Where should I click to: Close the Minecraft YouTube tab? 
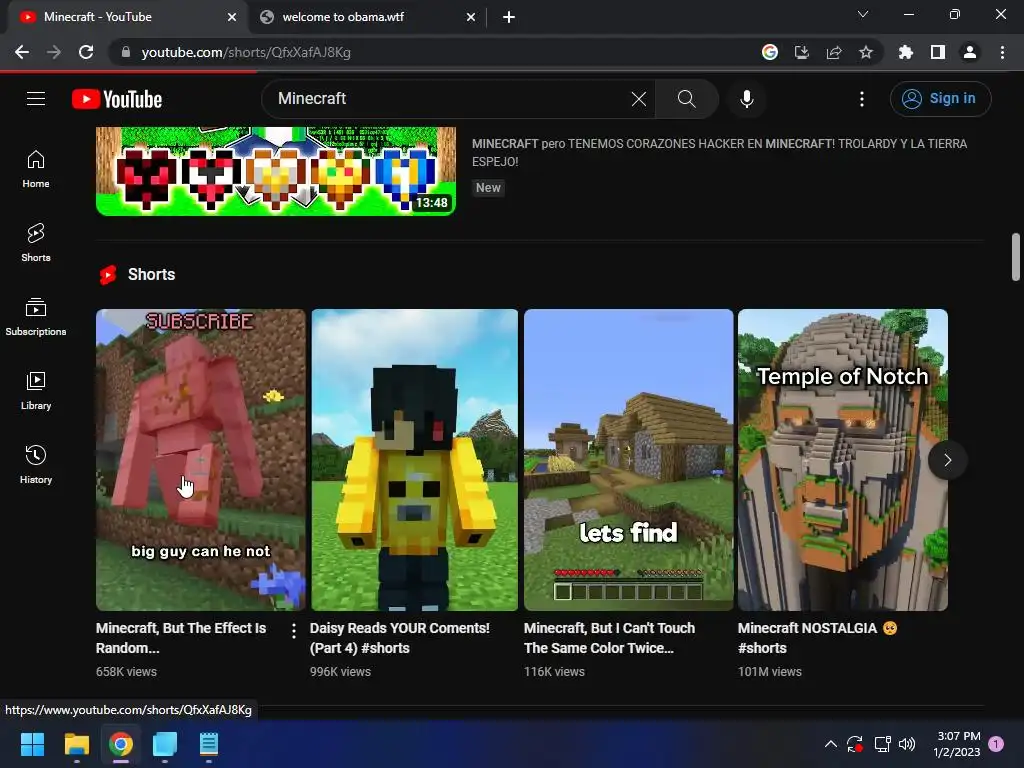[x=232, y=17]
